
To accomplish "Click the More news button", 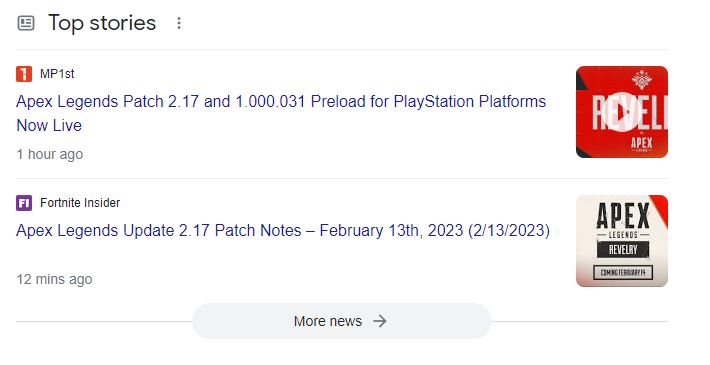I will 342,321.
